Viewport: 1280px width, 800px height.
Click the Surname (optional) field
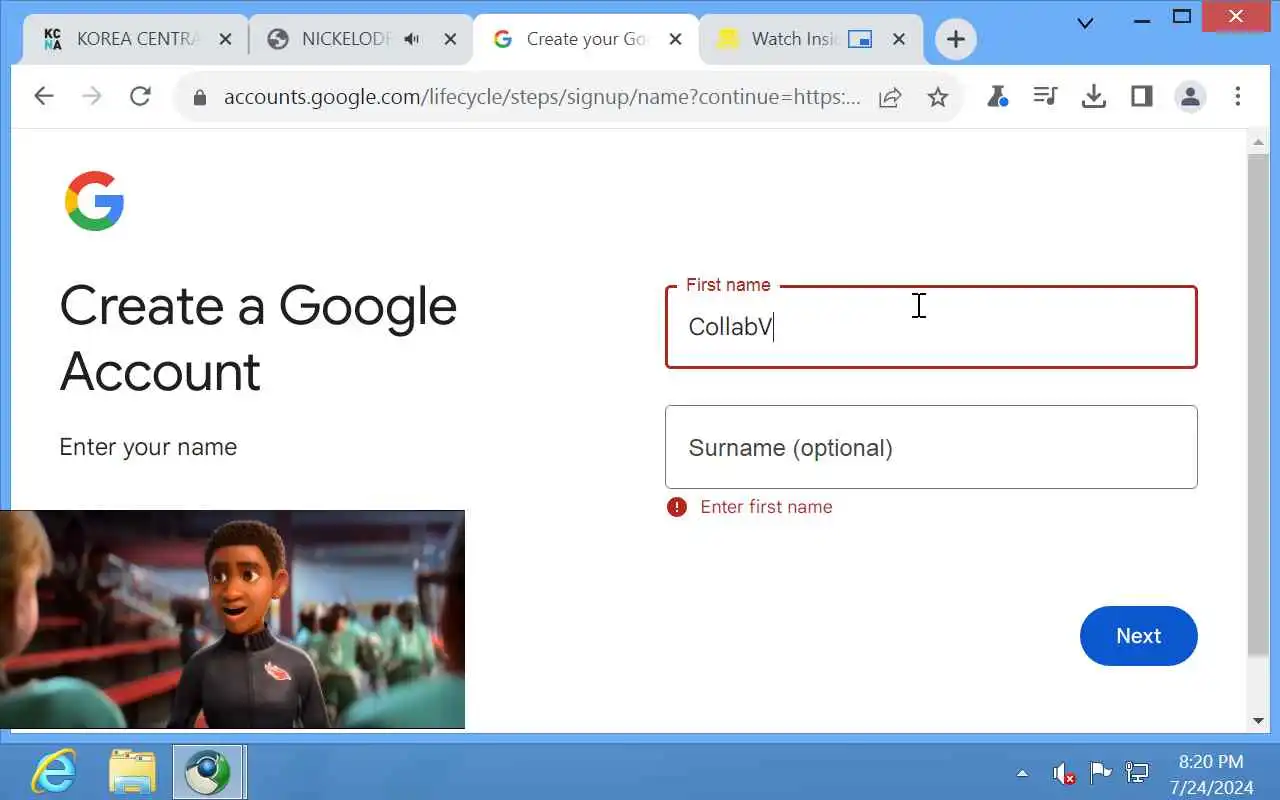(931, 447)
